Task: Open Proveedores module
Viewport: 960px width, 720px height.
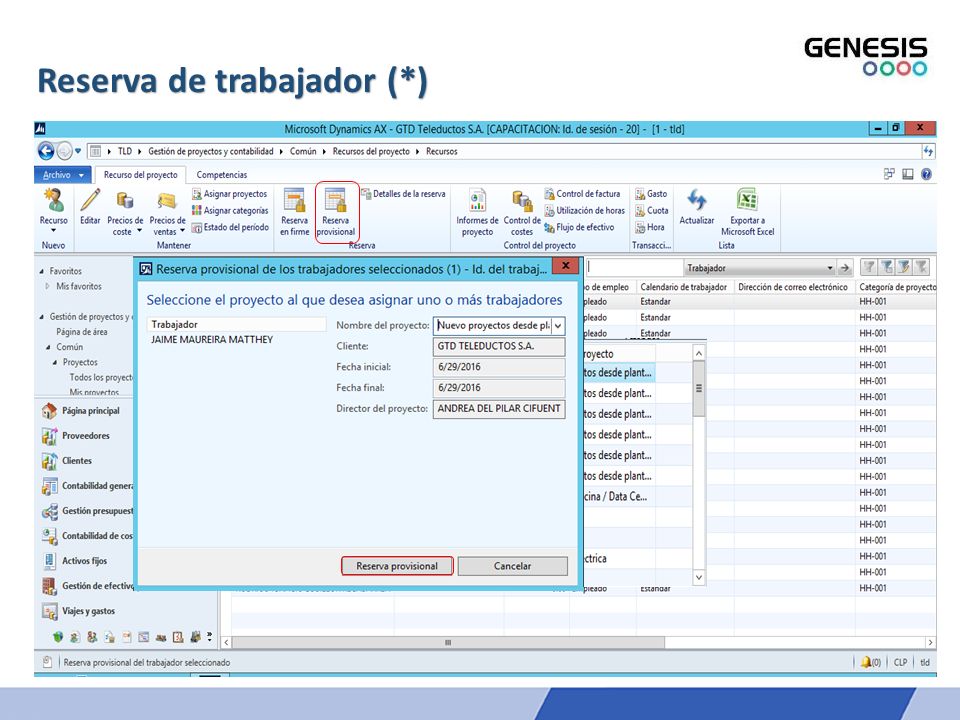Action: (x=76, y=436)
